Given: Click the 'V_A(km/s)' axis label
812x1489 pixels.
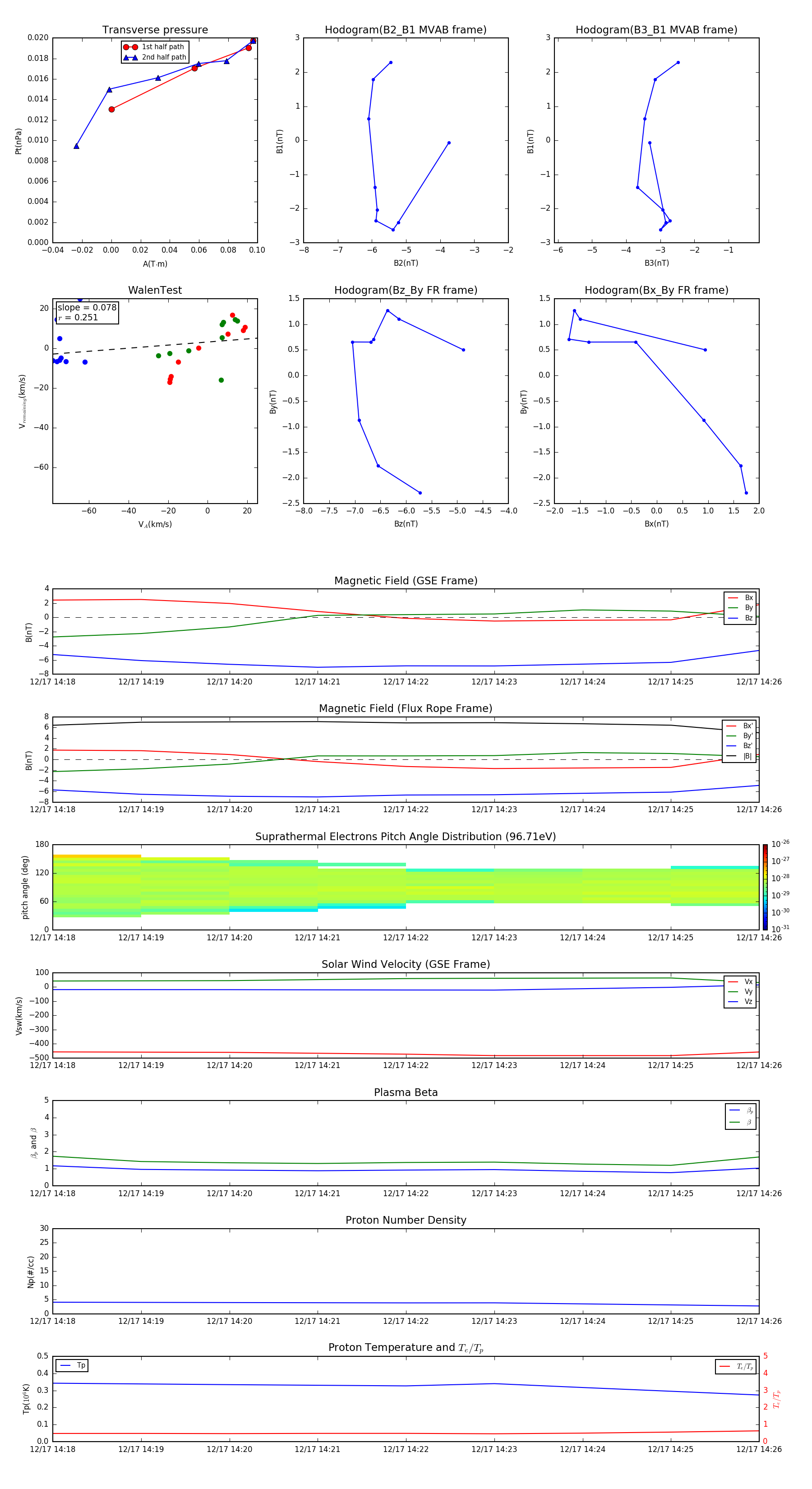Looking at the screenshot, I should [155, 524].
